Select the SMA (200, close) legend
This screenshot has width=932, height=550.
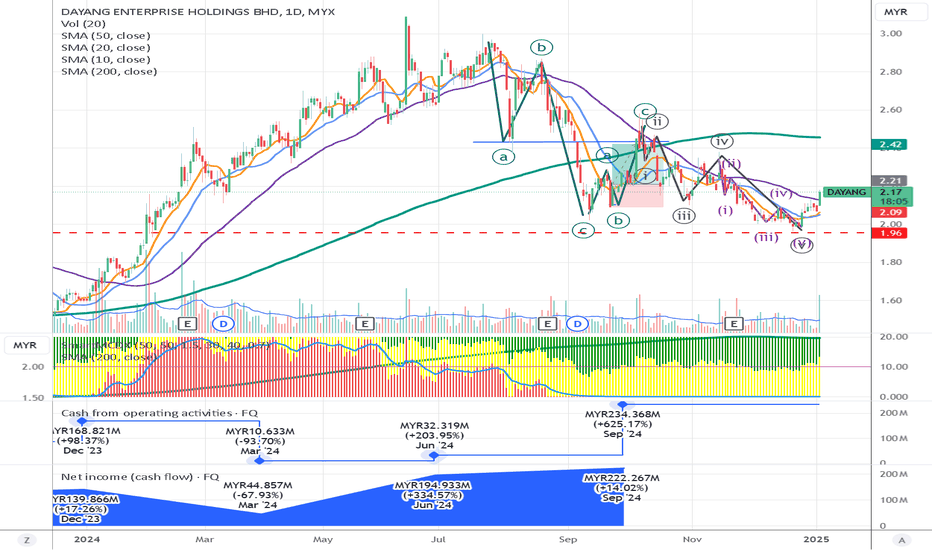(109, 71)
